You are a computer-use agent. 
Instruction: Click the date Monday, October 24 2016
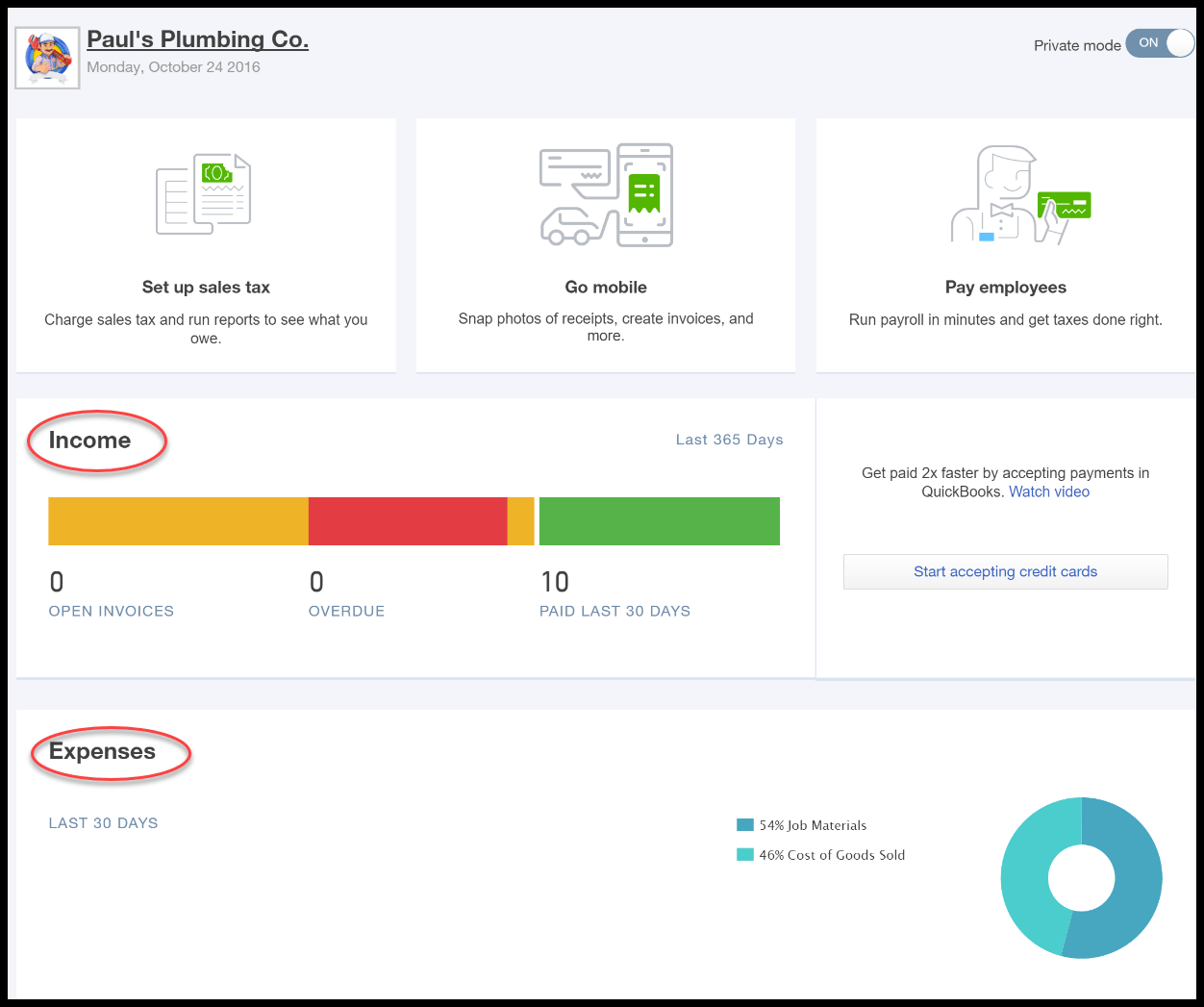(x=173, y=67)
